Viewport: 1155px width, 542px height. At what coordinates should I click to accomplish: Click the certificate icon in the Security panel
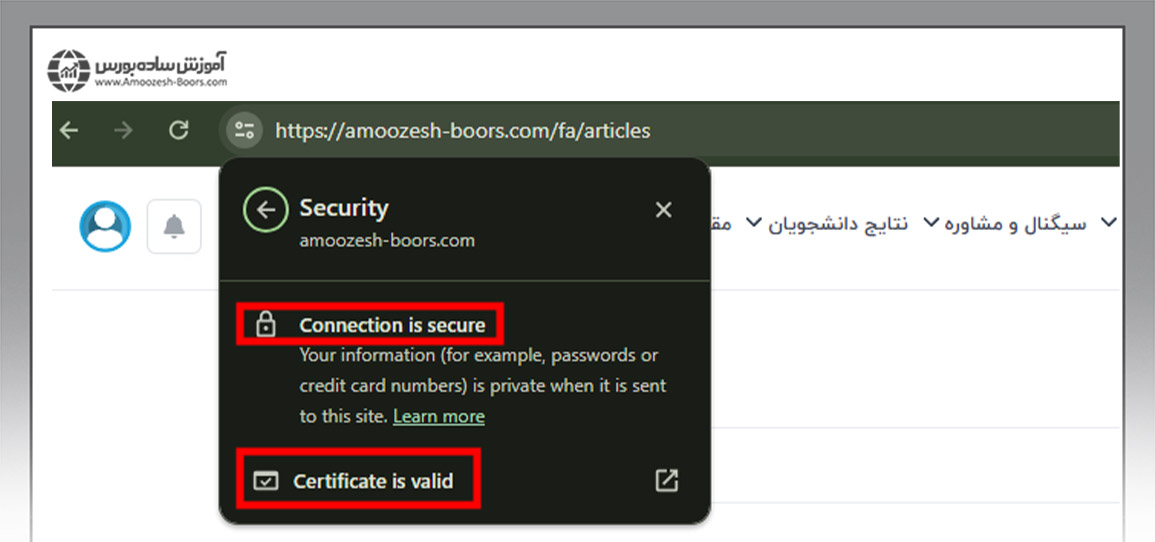[265, 481]
